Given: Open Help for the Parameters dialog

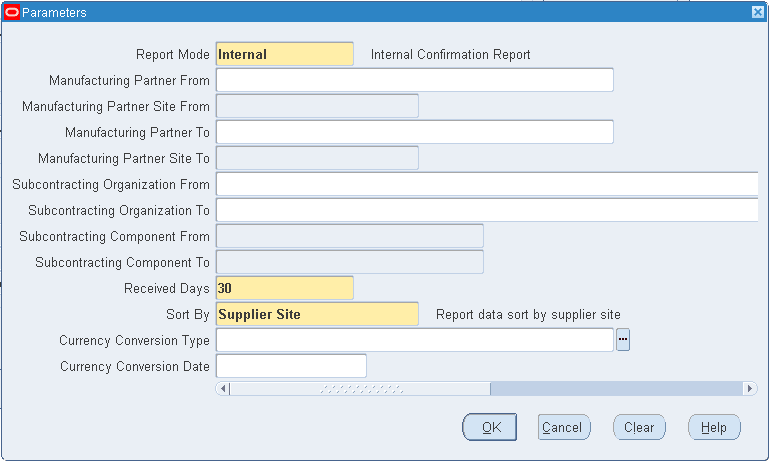Looking at the screenshot, I should click(714, 427).
